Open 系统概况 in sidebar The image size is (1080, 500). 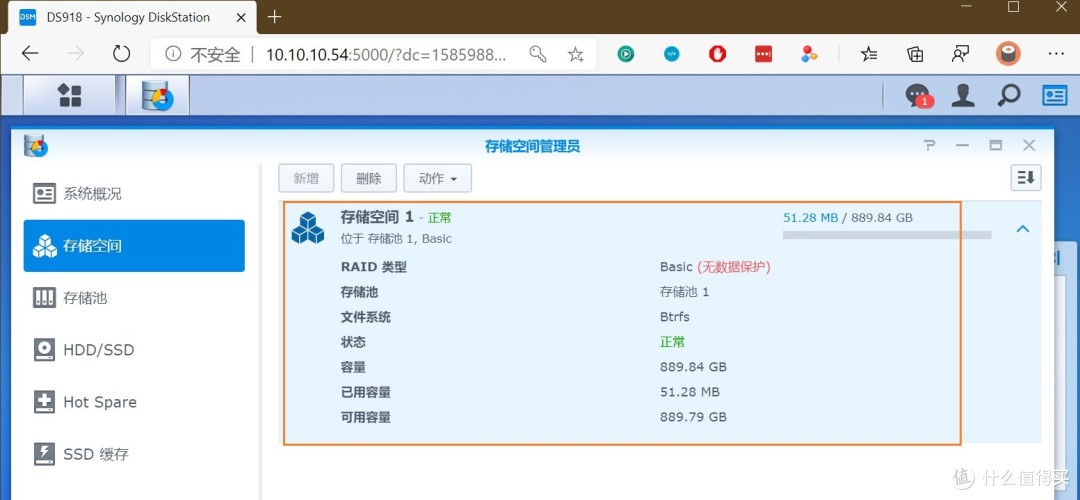[134, 194]
